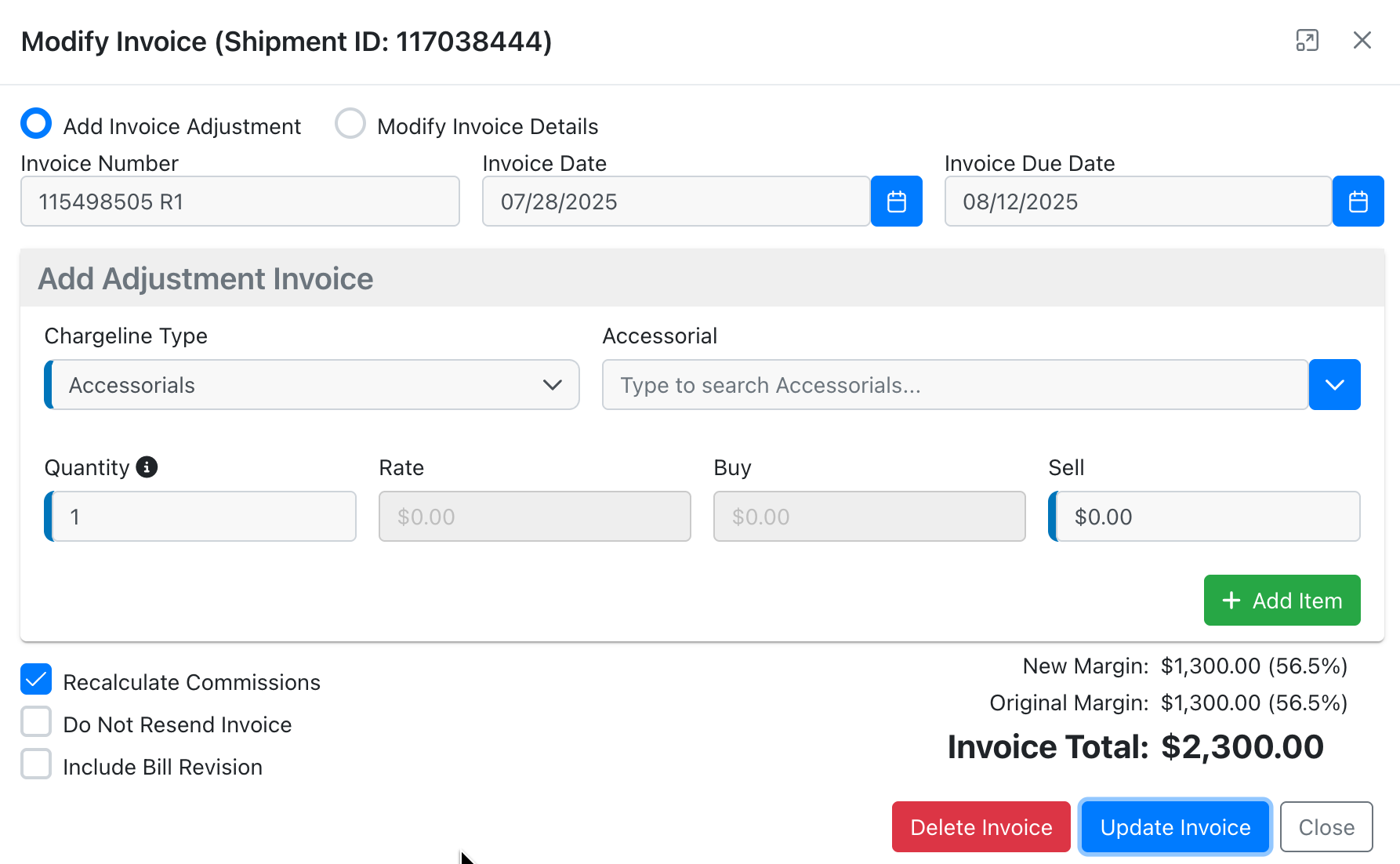Click the Original Margin $1,300.00 (56.5%) value
The width and height of the screenshot is (1400, 864).
(x=1254, y=703)
